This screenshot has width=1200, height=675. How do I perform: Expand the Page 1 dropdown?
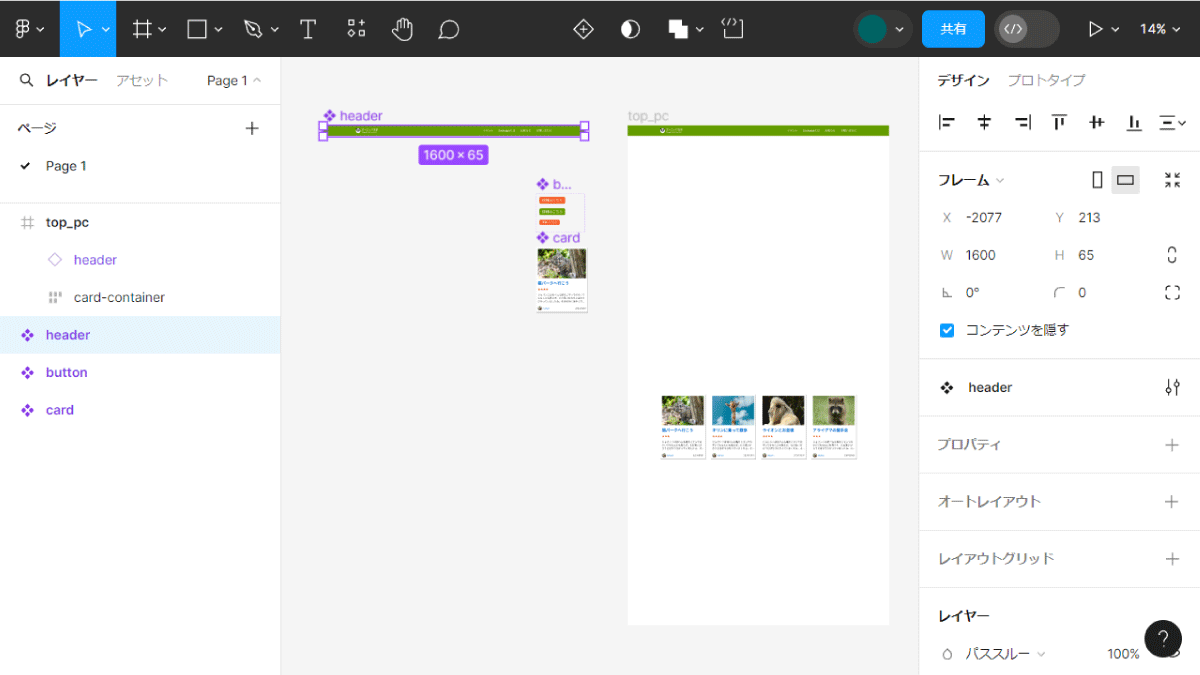click(x=234, y=80)
